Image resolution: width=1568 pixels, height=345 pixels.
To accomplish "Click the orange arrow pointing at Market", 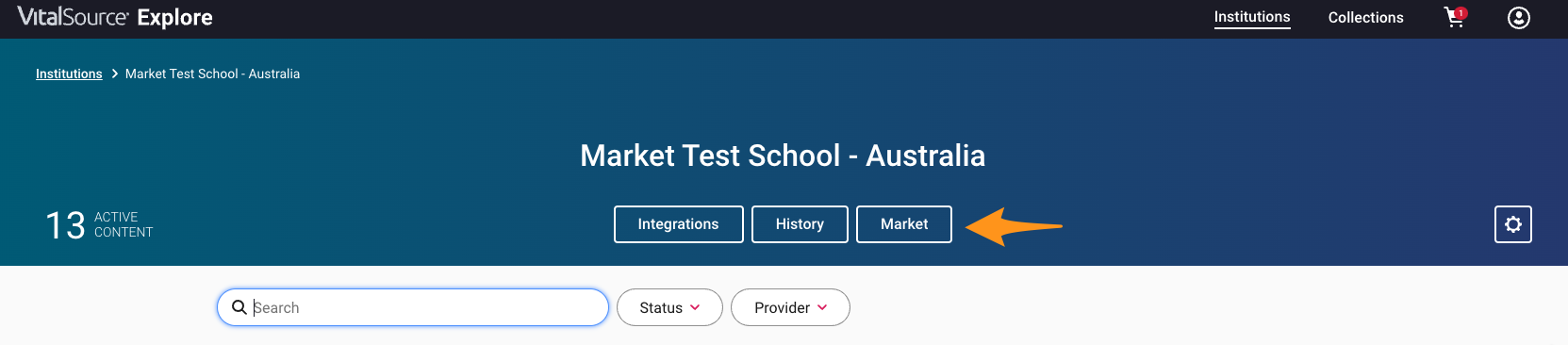I will (x=1014, y=226).
